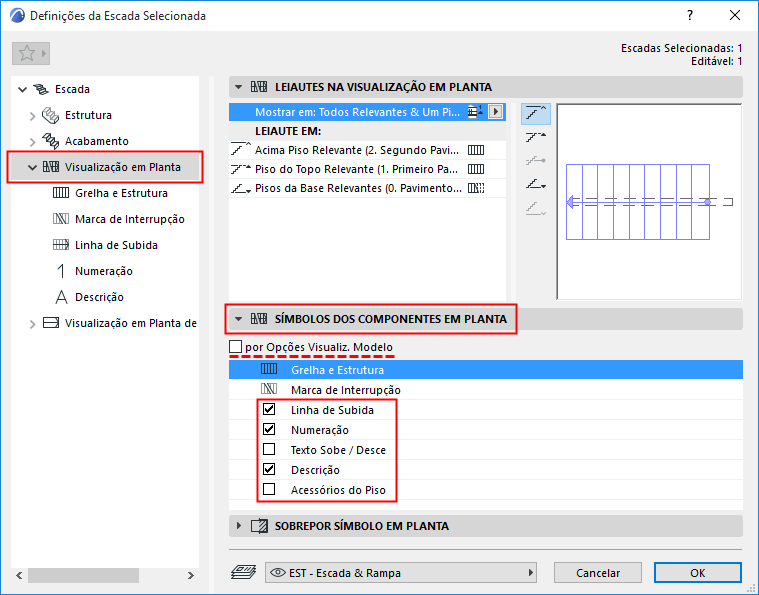The height and width of the screenshot is (595, 759).
Task: Click layout symbol icon of Pisos da Base
Action: [x=476, y=188]
